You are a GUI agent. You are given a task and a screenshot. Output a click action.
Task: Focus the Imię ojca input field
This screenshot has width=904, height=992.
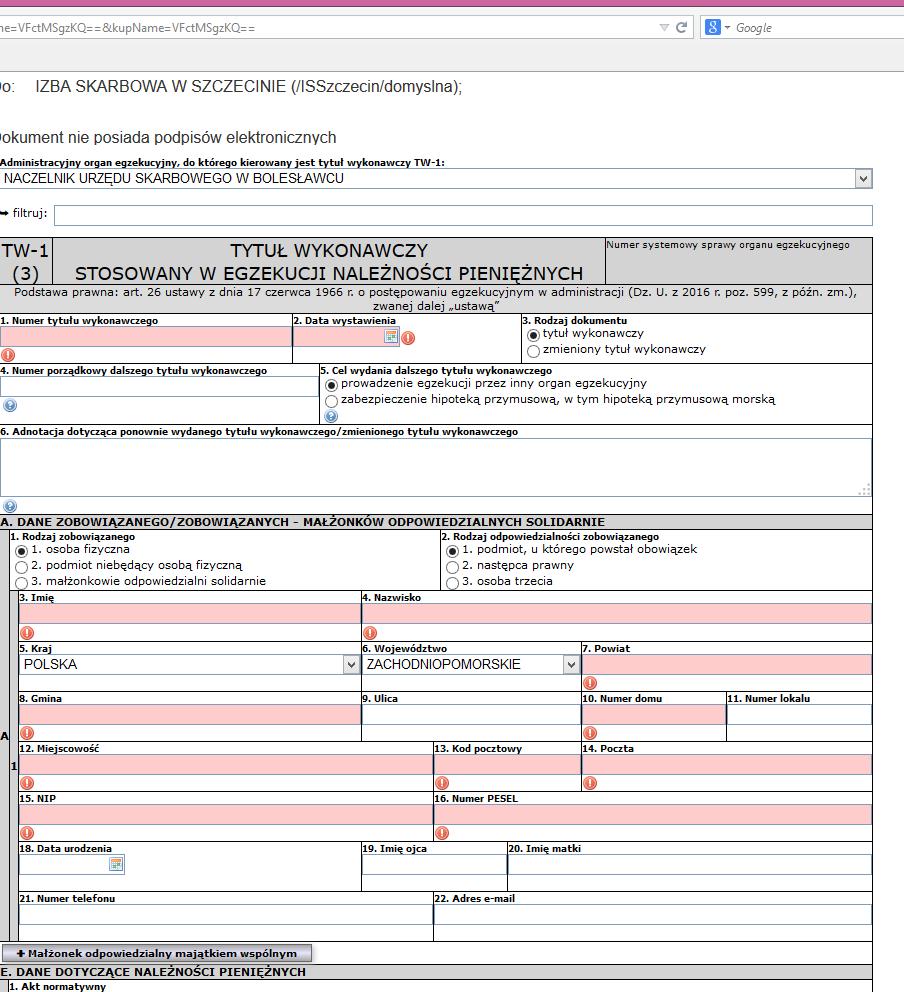[x=434, y=864]
